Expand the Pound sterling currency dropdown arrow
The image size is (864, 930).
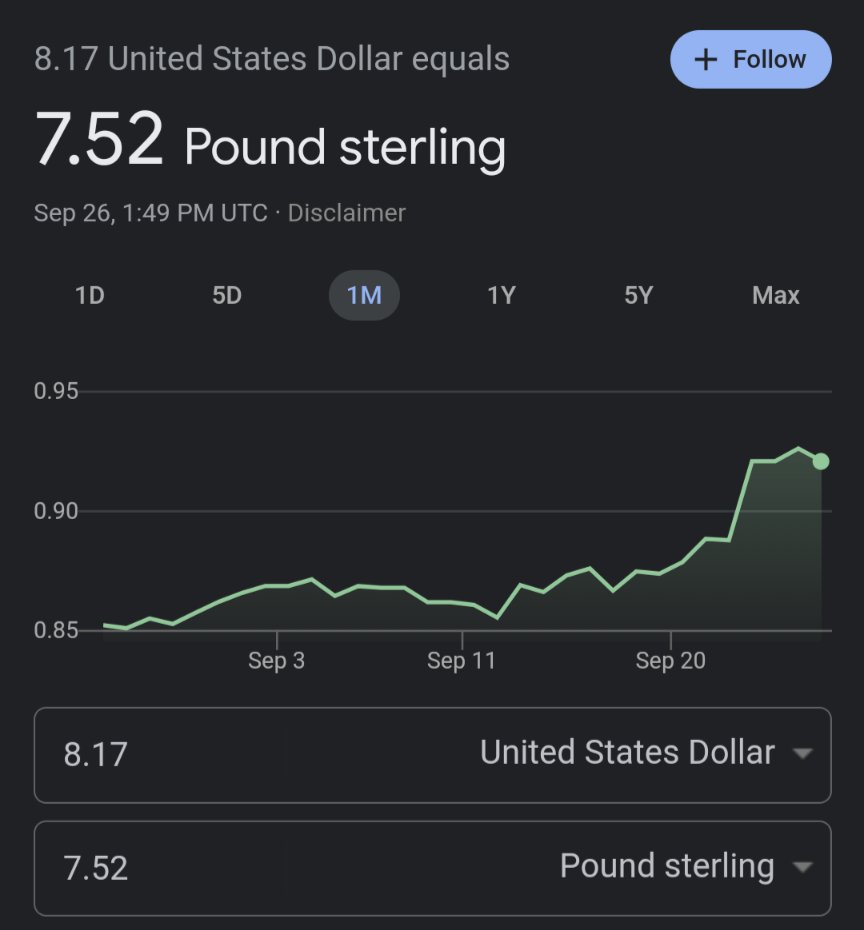click(x=802, y=867)
